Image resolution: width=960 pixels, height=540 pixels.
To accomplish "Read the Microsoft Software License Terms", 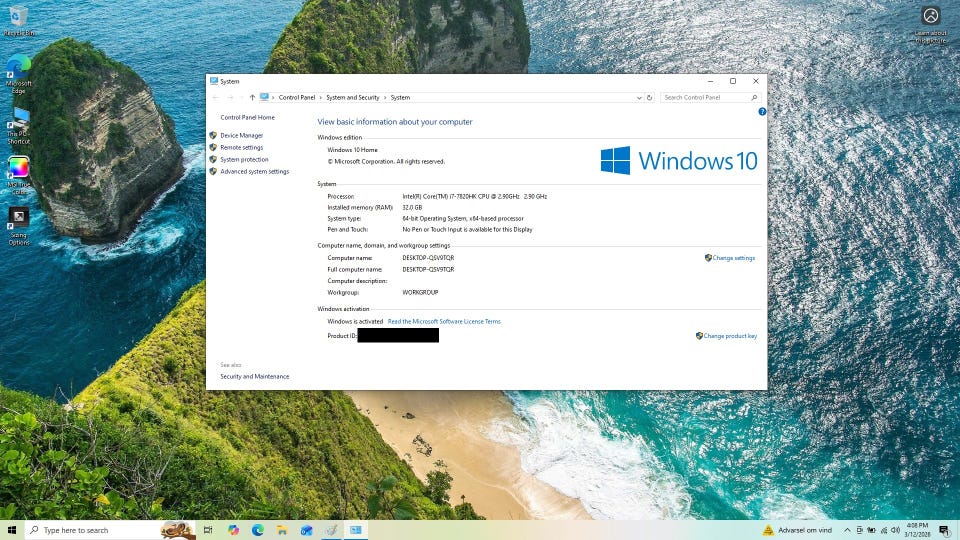I will pyautogui.click(x=444, y=321).
